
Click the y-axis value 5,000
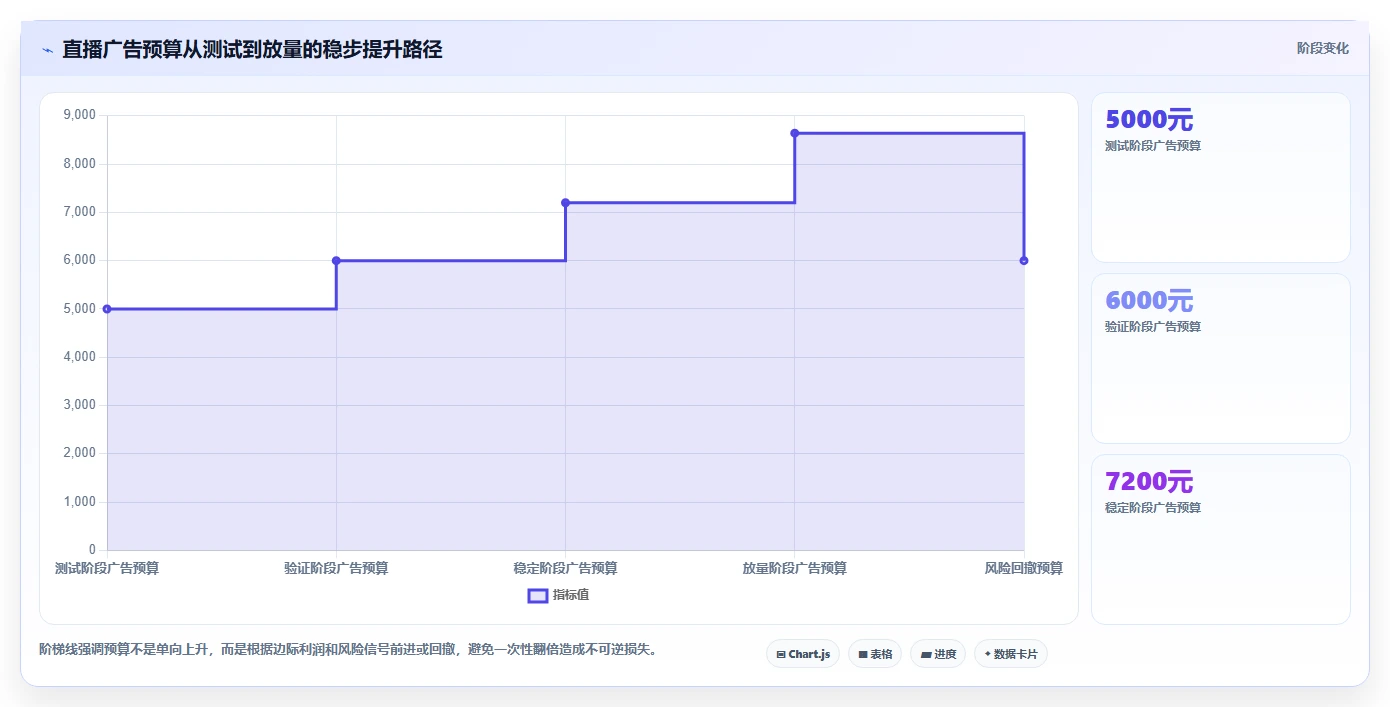[79, 309]
